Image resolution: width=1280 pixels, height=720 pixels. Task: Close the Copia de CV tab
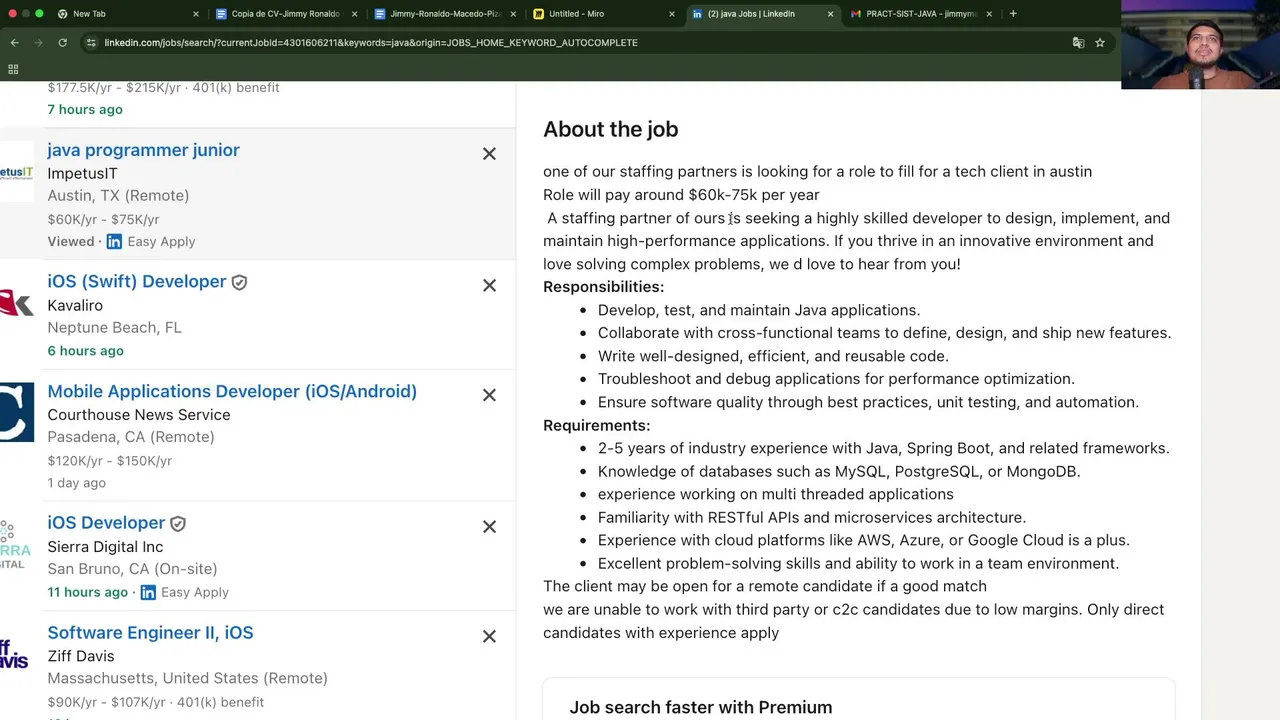tap(355, 14)
